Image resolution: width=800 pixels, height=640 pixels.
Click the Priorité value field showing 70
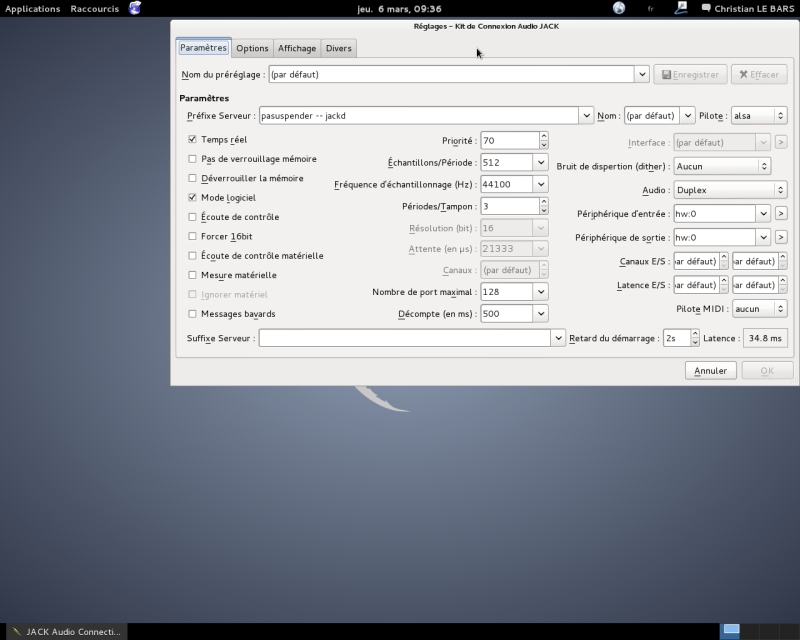click(510, 140)
